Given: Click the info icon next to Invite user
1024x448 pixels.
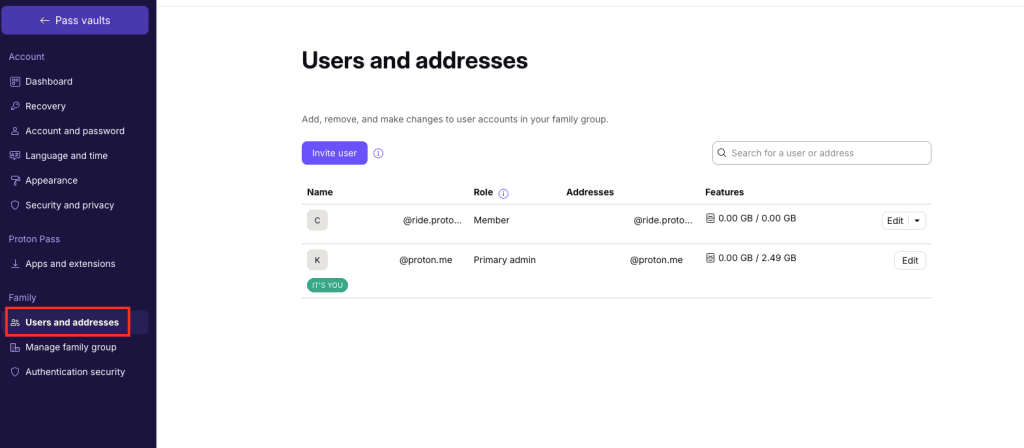Looking at the screenshot, I should pos(378,153).
